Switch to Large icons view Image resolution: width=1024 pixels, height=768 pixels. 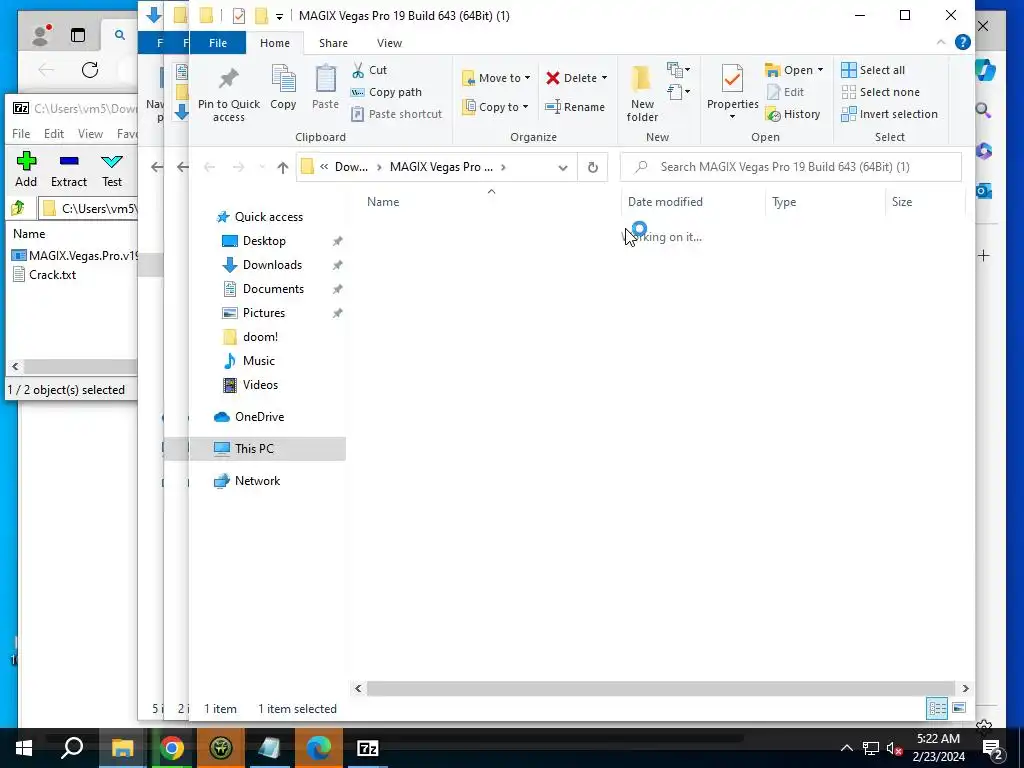[x=959, y=708]
